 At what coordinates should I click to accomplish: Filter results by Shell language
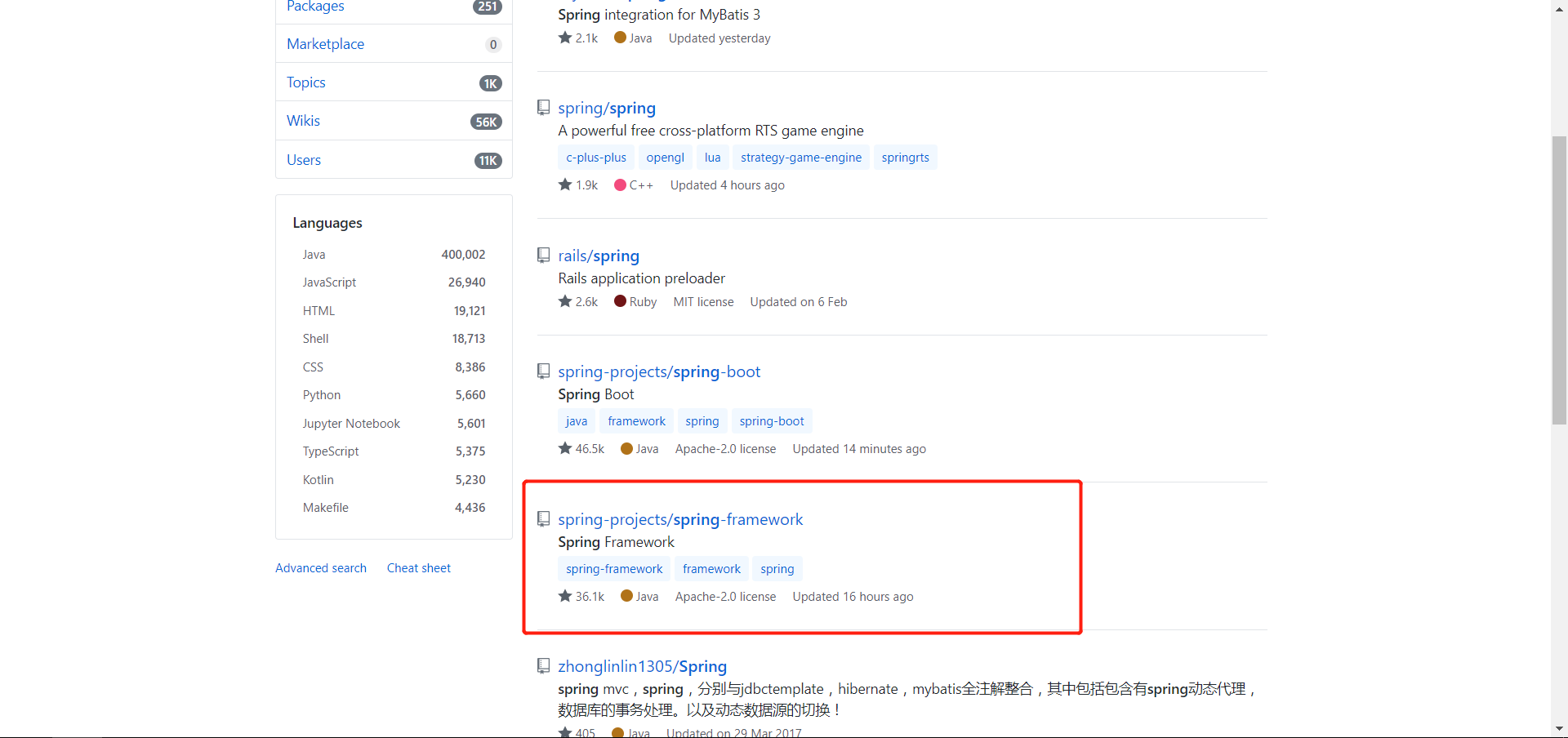394,339
